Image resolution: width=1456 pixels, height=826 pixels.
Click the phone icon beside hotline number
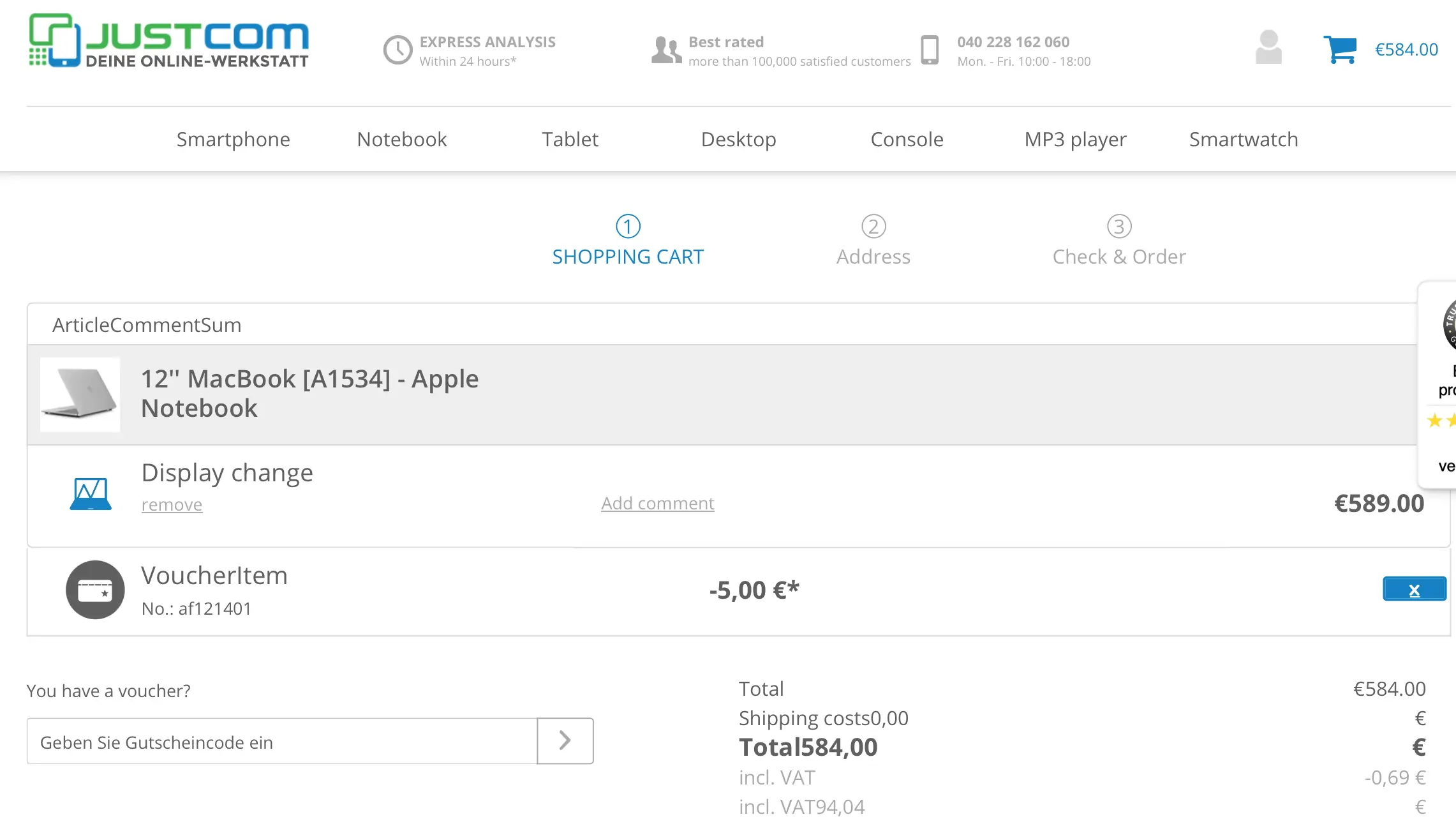point(930,50)
